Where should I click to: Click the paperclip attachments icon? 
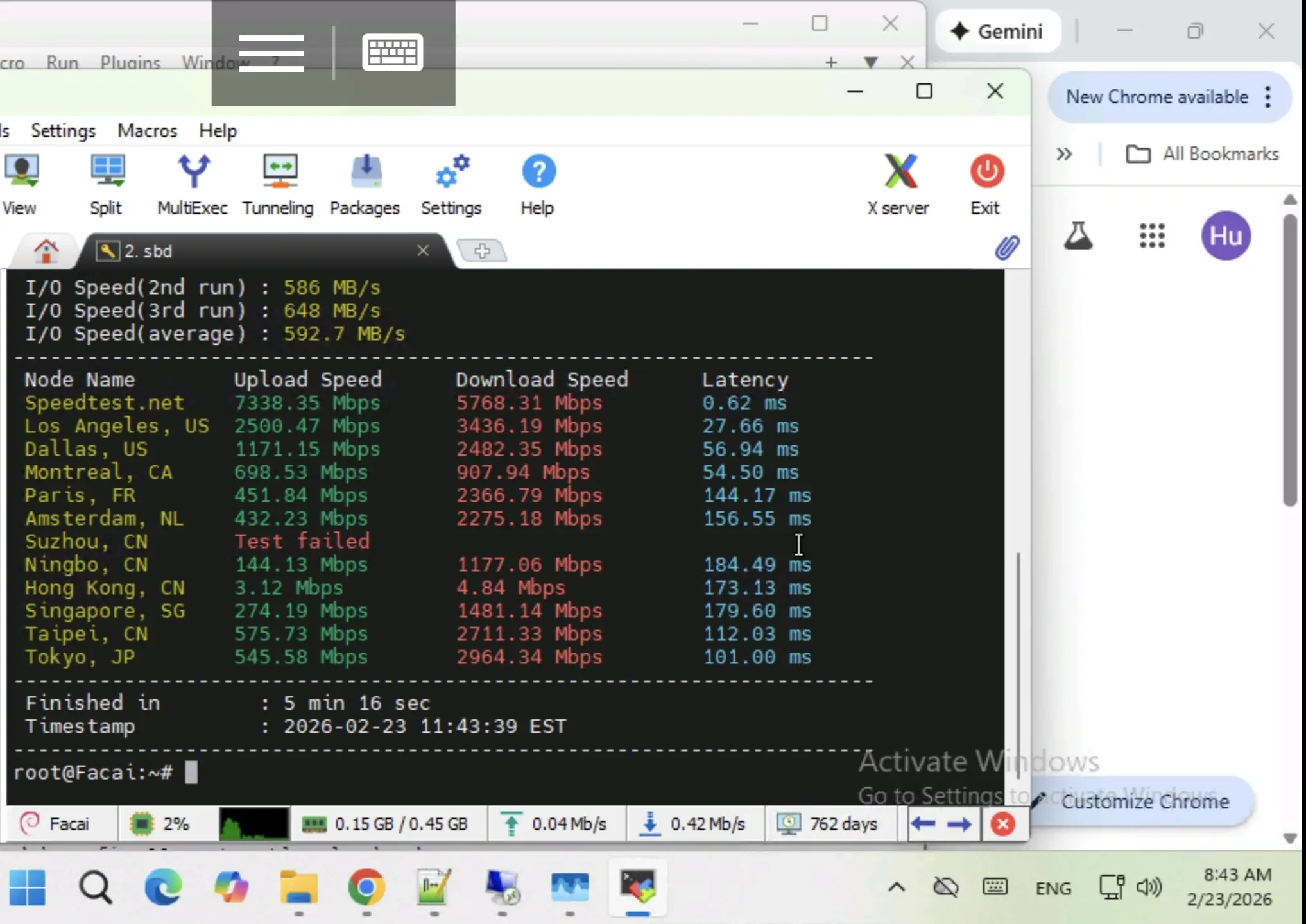1007,248
